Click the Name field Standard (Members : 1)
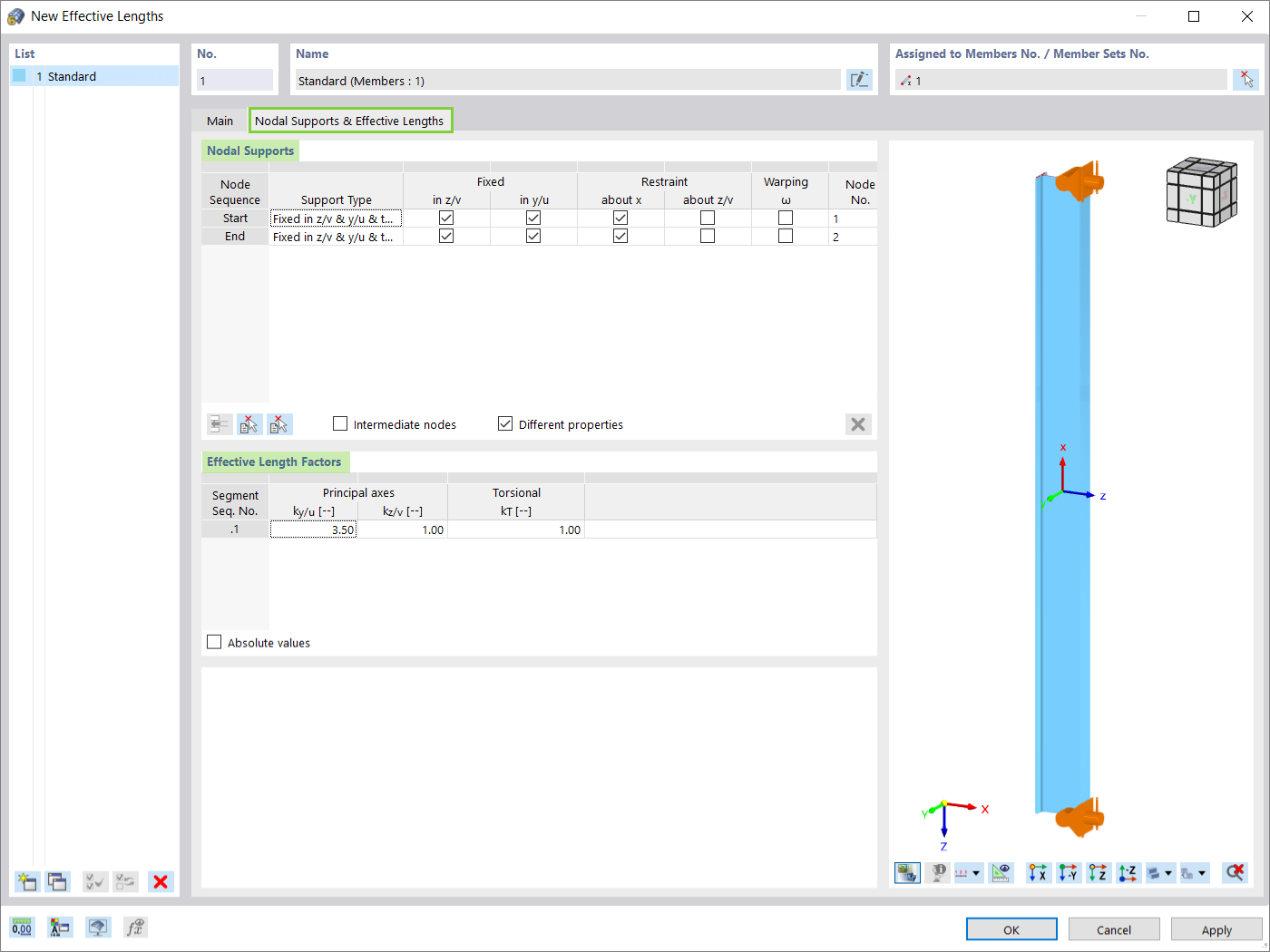This screenshot has height=952, width=1270. point(568,80)
